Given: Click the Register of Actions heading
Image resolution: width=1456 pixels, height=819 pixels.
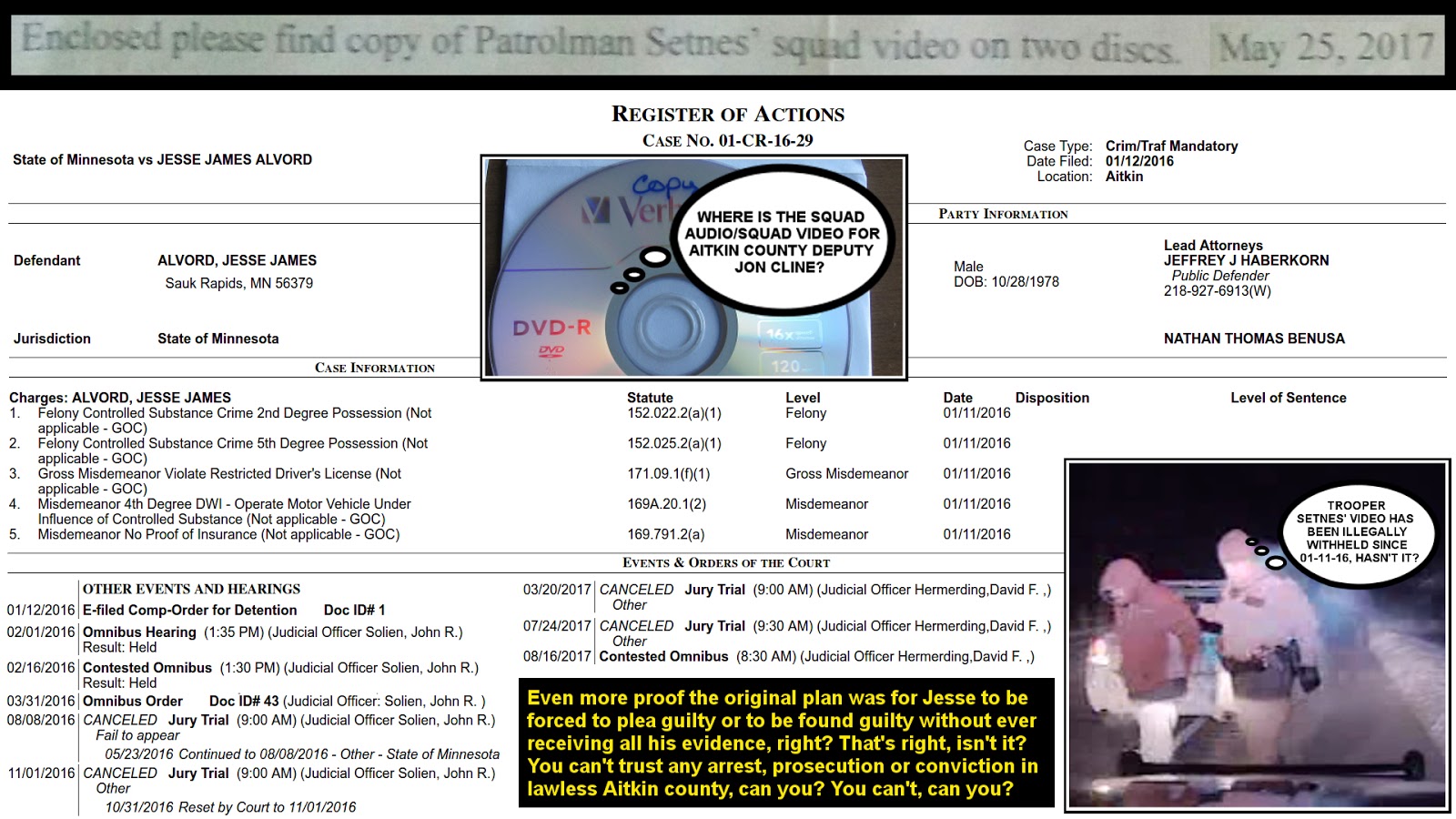Looking at the screenshot, I should pyautogui.click(x=728, y=113).
